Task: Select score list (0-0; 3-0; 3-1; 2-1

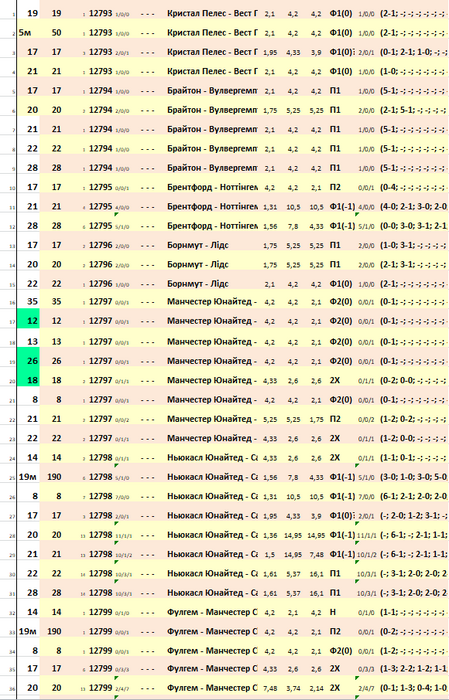Action: click(413, 226)
